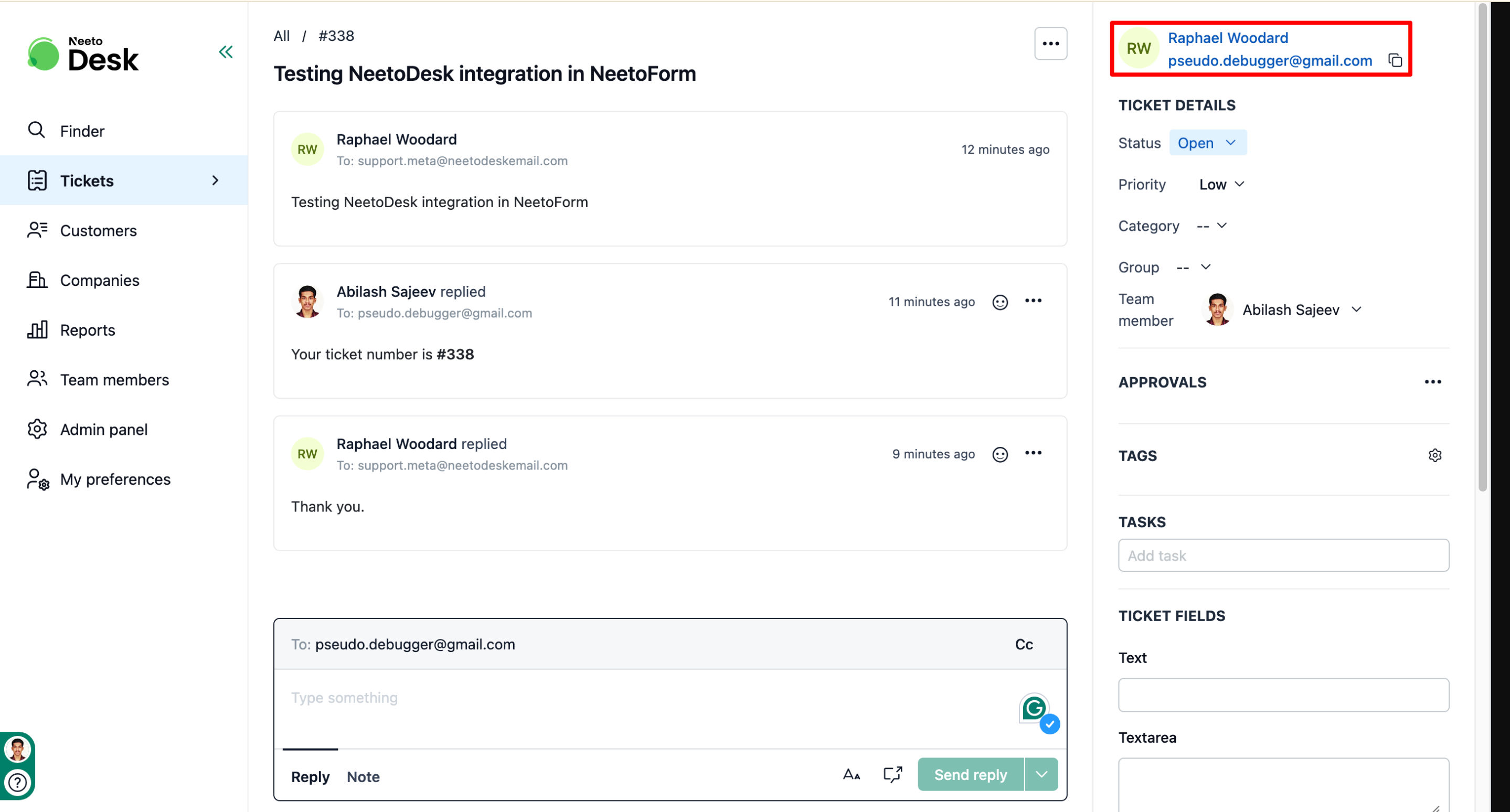
Task: Add emoji reaction to Abilash Sajeev's reply
Action: (x=1000, y=302)
